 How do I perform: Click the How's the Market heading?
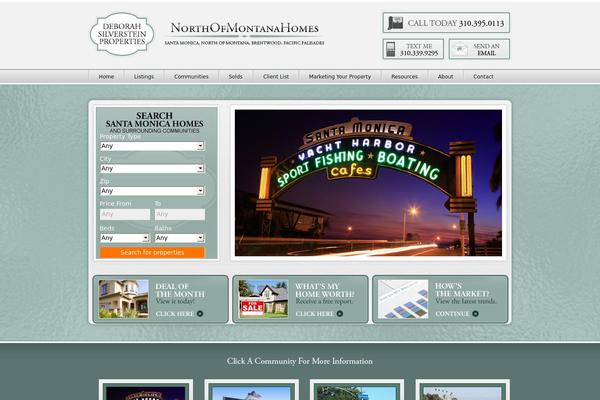[462, 290]
